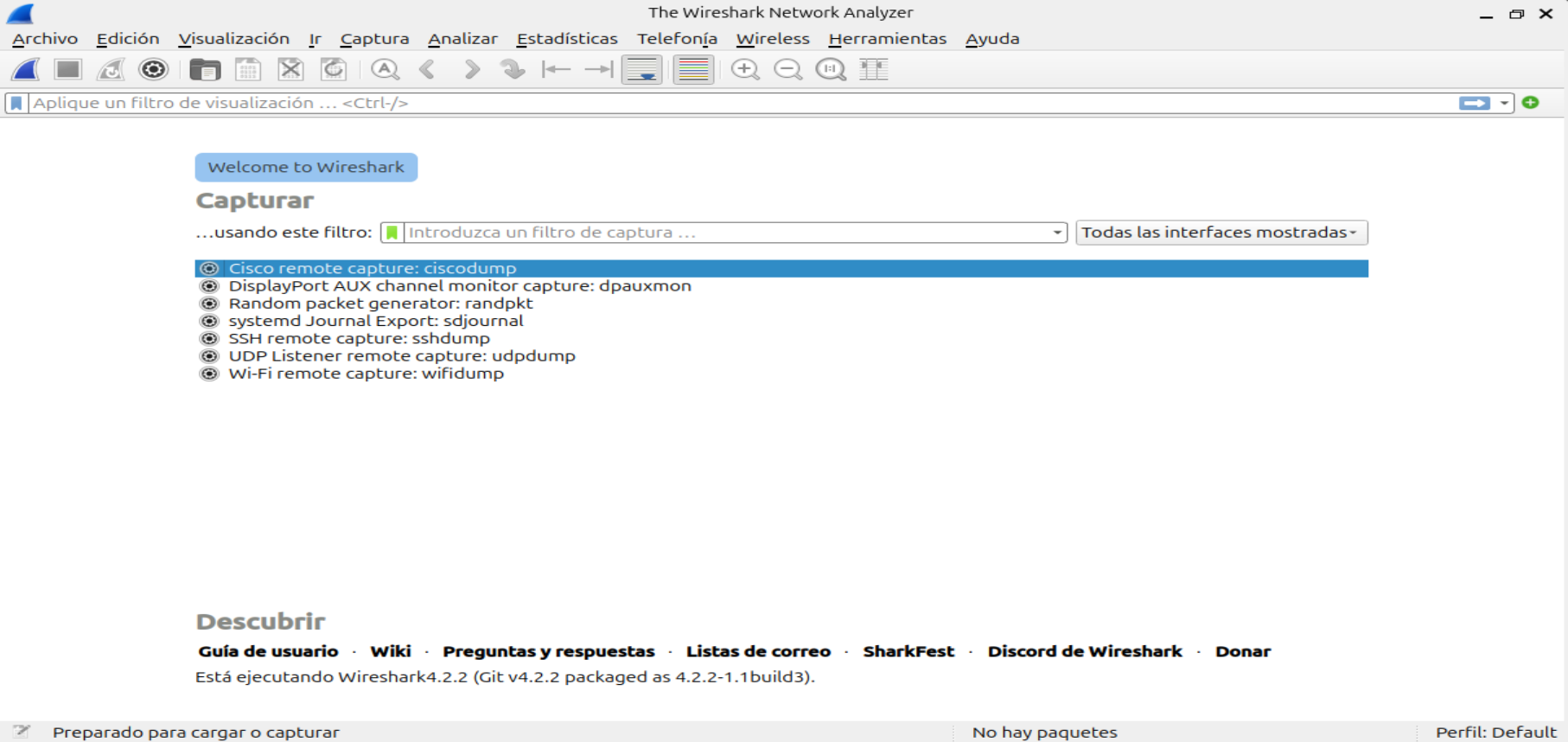Image resolution: width=1568 pixels, height=742 pixels.
Task: Click the add filter button plus icon
Action: point(1530,103)
